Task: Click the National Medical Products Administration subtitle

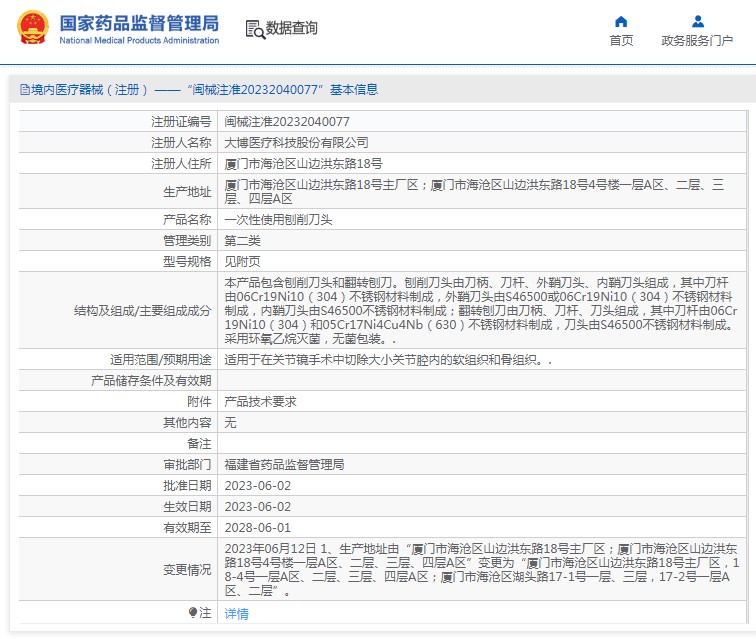Action: pos(139,41)
